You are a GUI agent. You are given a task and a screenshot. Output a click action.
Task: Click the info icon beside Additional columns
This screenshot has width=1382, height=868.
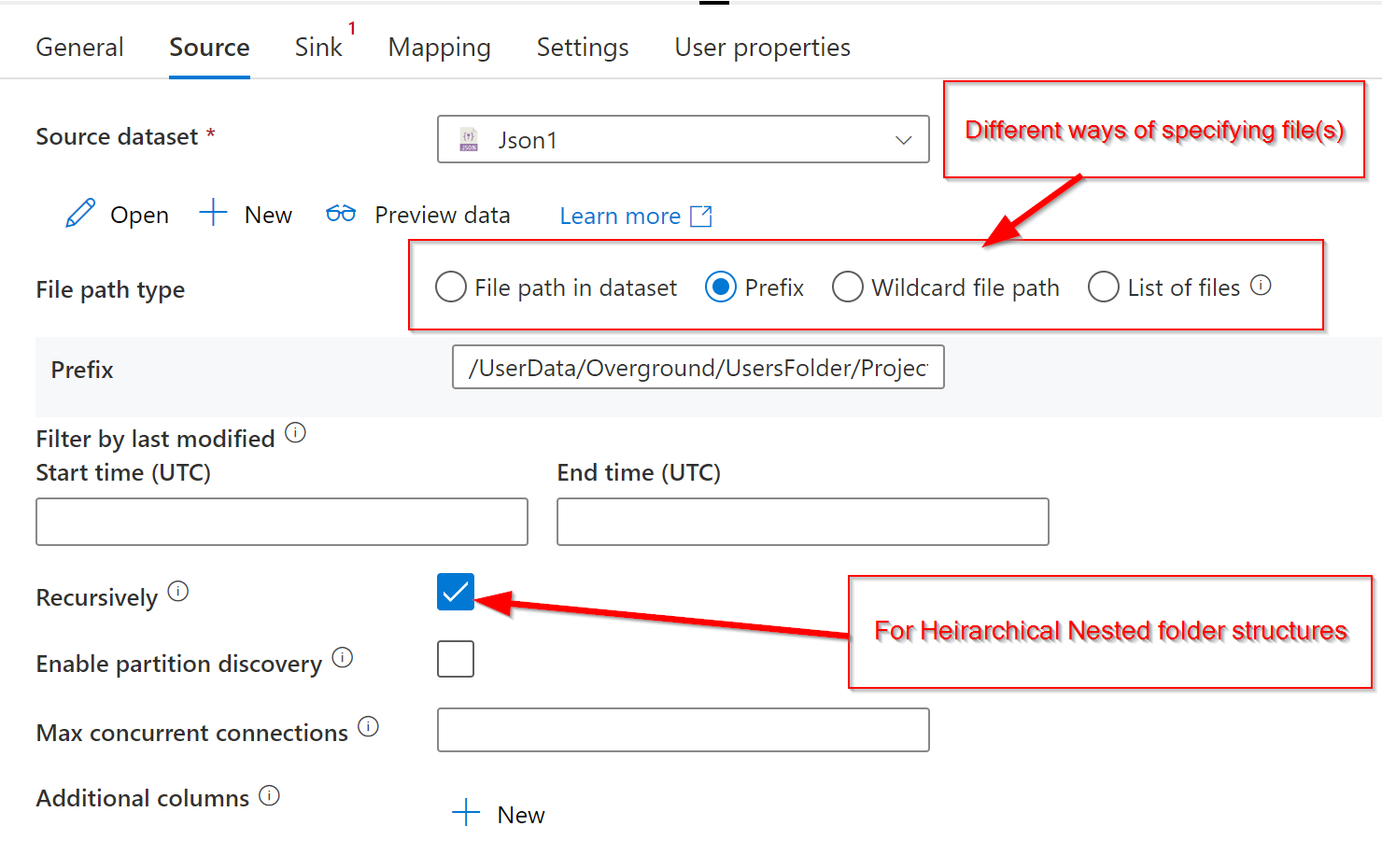coord(269,794)
